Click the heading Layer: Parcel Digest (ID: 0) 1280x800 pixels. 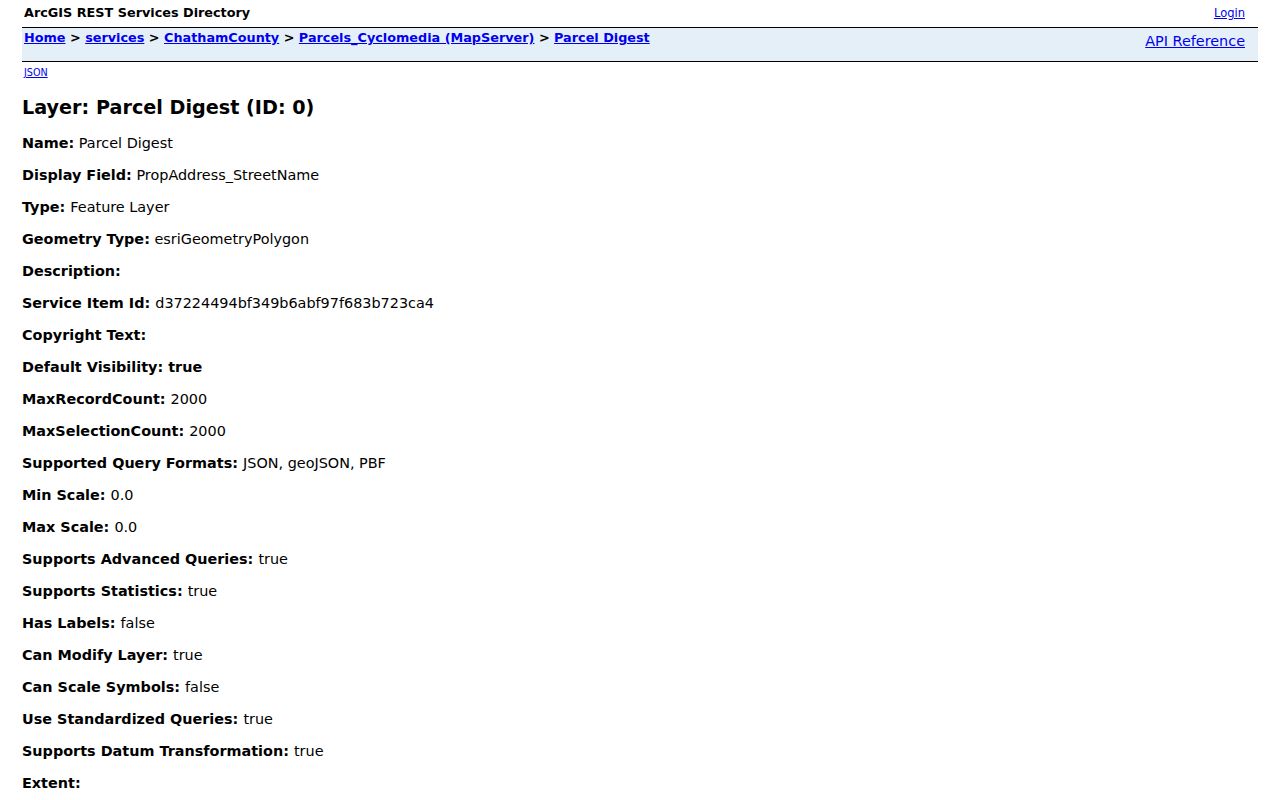tap(168, 107)
